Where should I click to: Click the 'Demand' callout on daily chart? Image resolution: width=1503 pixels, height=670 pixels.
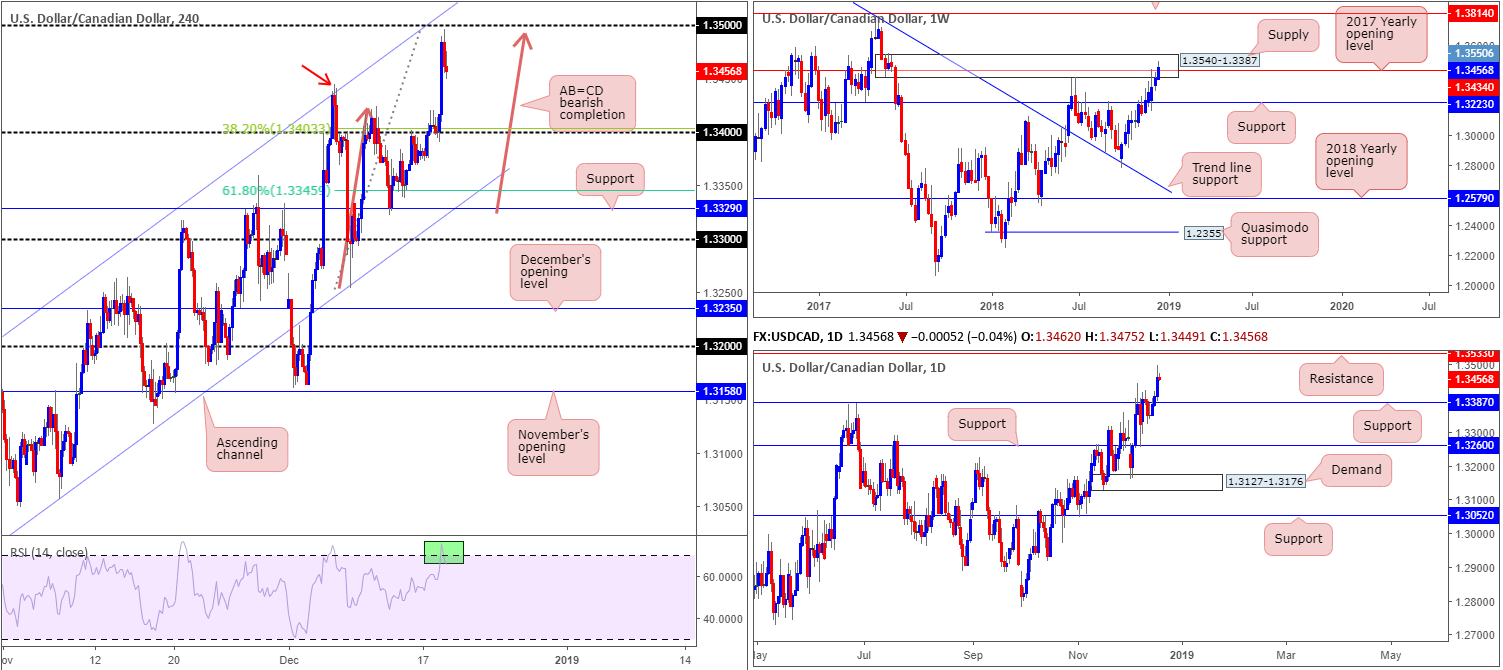[1356, 469]
